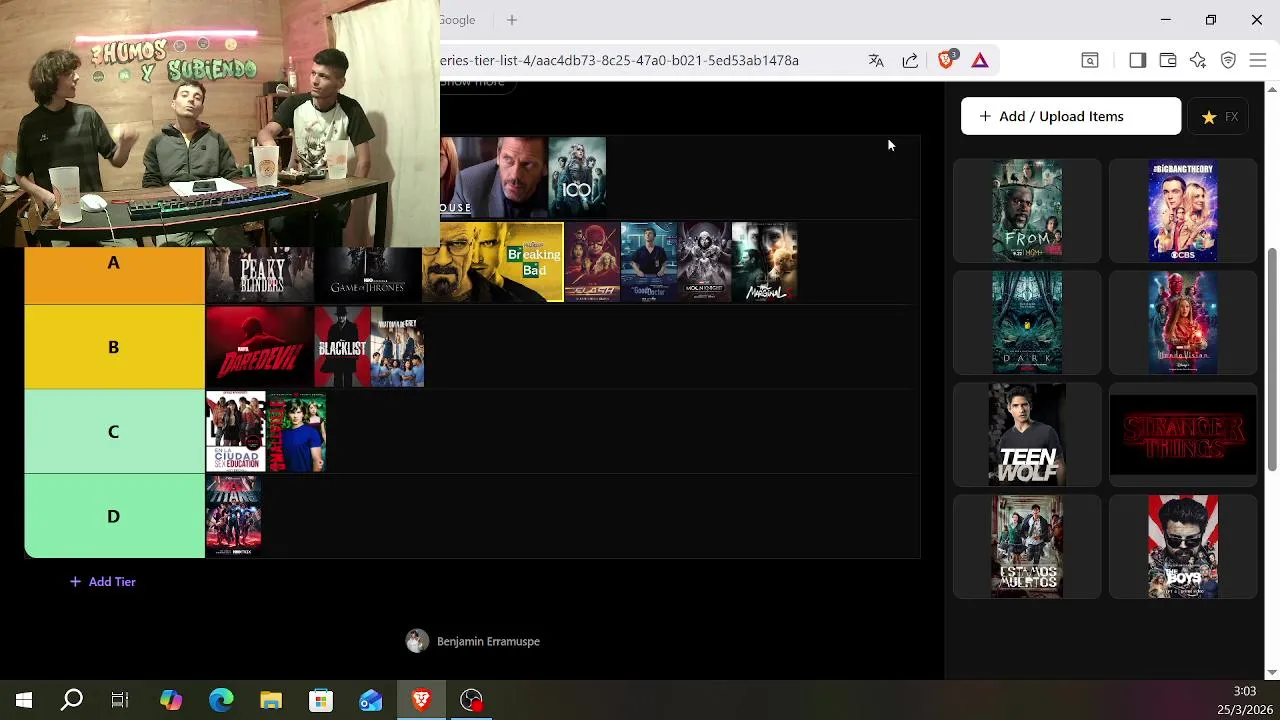Select the El Marginal poster
This screenshot has height=720, width=1280.
tap(765, 262)
